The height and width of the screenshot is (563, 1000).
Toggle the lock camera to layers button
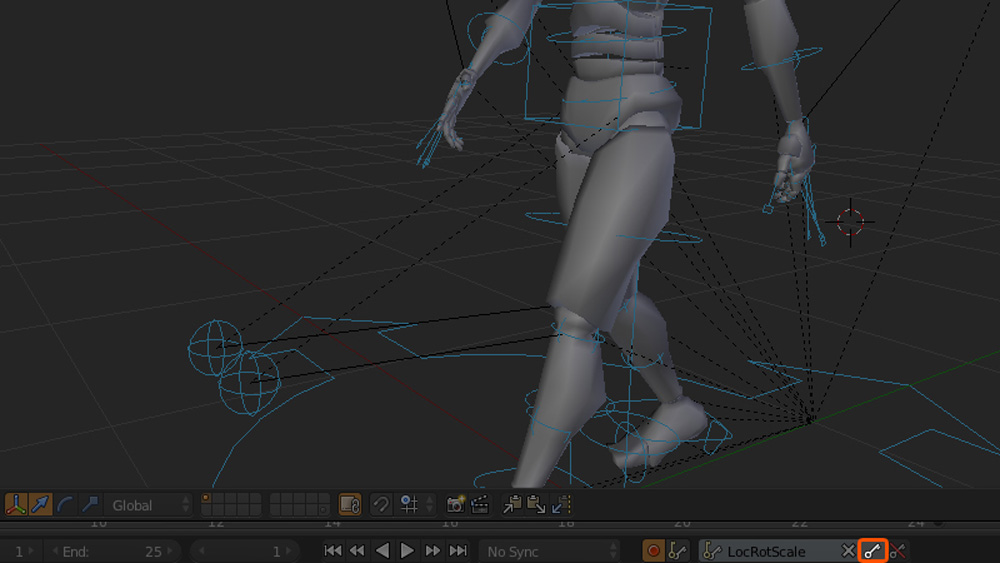(349, 505)
